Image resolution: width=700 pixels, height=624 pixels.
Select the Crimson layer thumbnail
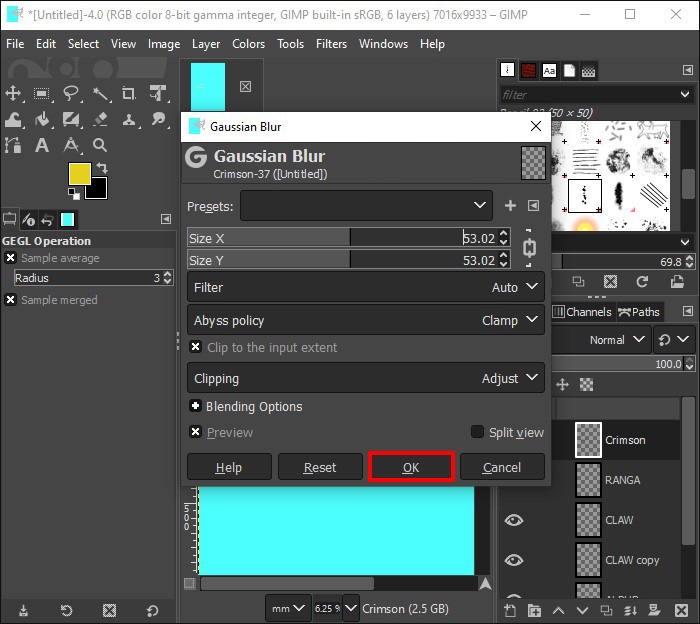pyautogui.click(x=588, y=440)
